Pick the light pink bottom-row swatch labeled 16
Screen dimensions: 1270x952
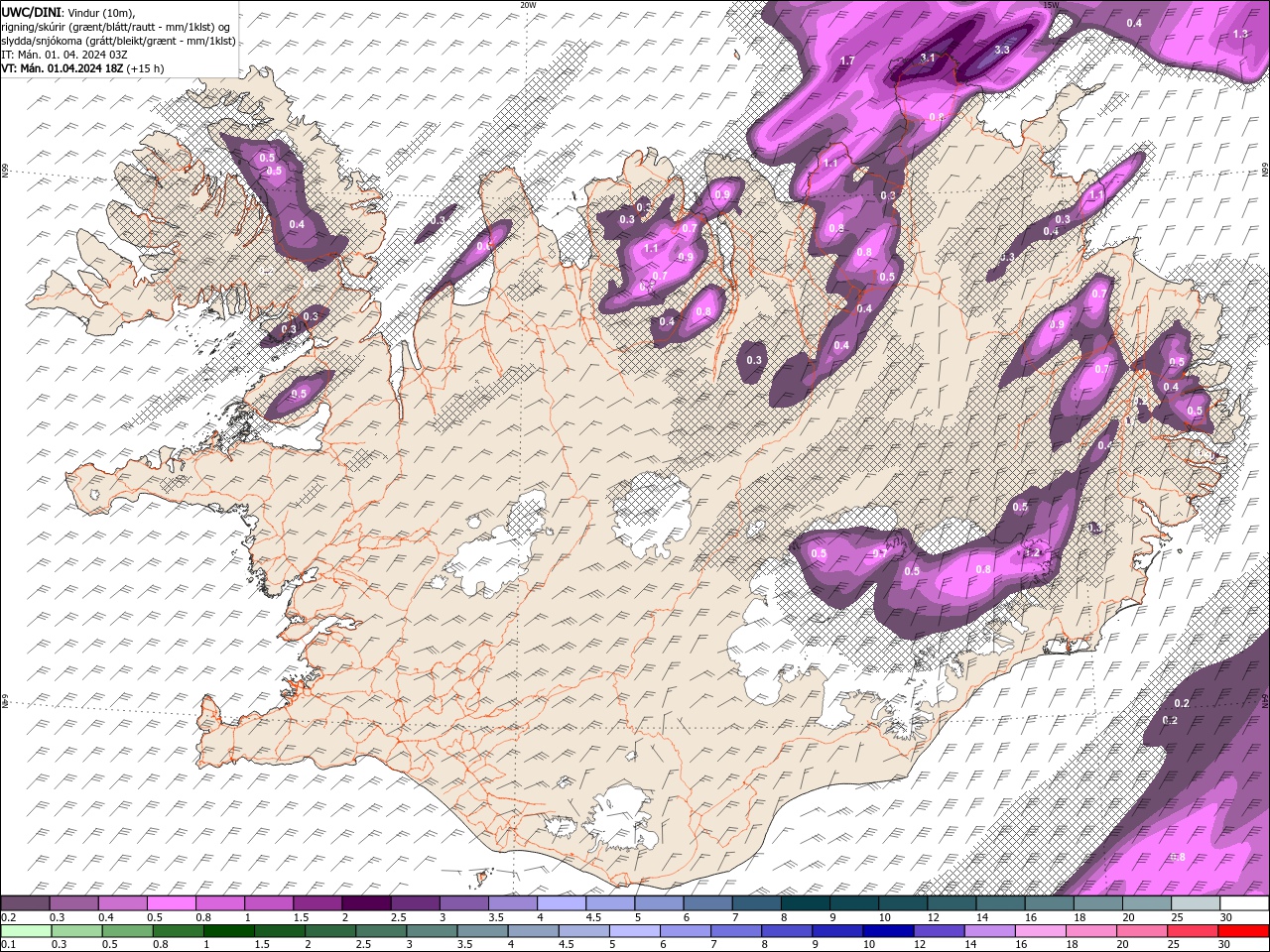point(1040,931)
